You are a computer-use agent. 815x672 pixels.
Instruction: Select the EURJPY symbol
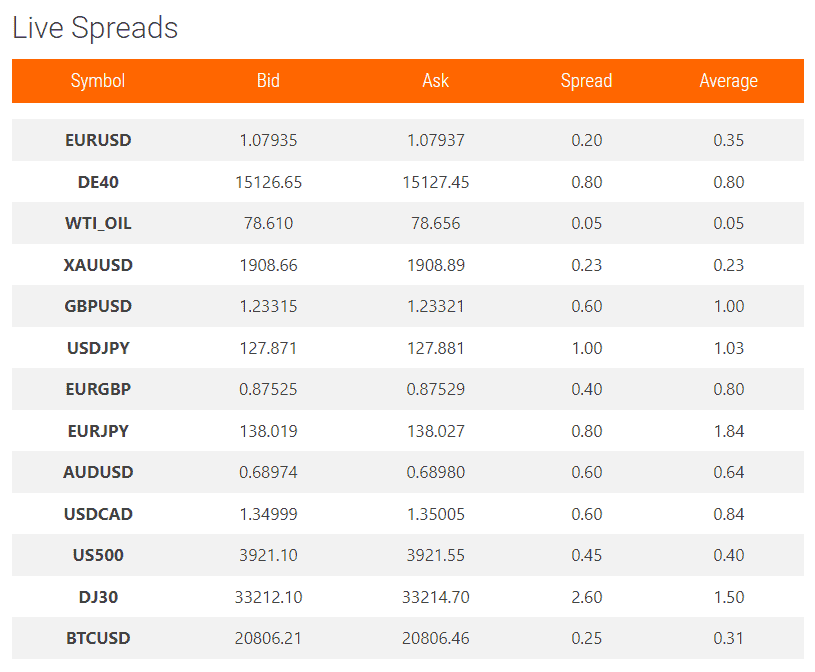pos(98,431)
